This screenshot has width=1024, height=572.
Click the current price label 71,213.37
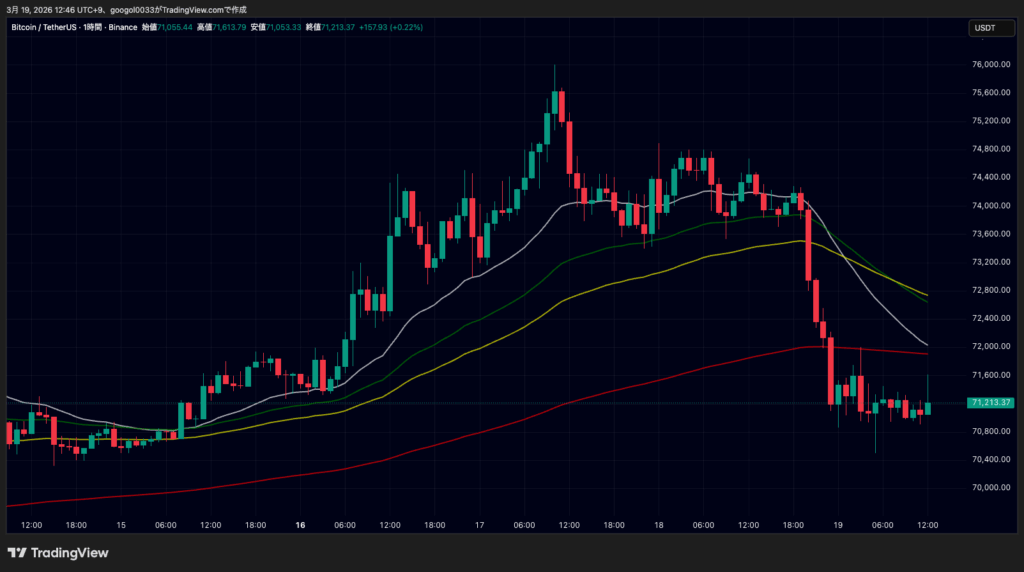coord(990,403)
